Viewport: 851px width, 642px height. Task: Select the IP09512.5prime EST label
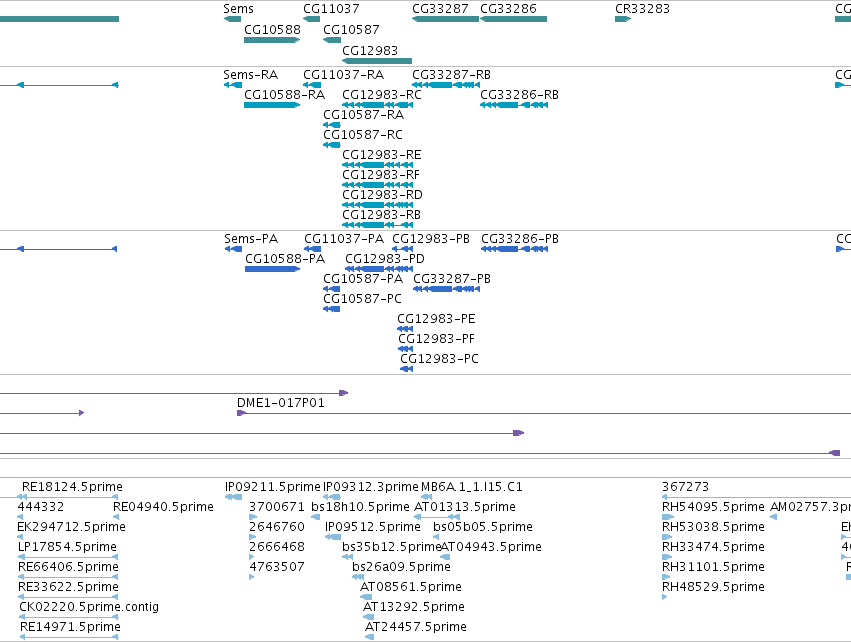coord(373,527)
